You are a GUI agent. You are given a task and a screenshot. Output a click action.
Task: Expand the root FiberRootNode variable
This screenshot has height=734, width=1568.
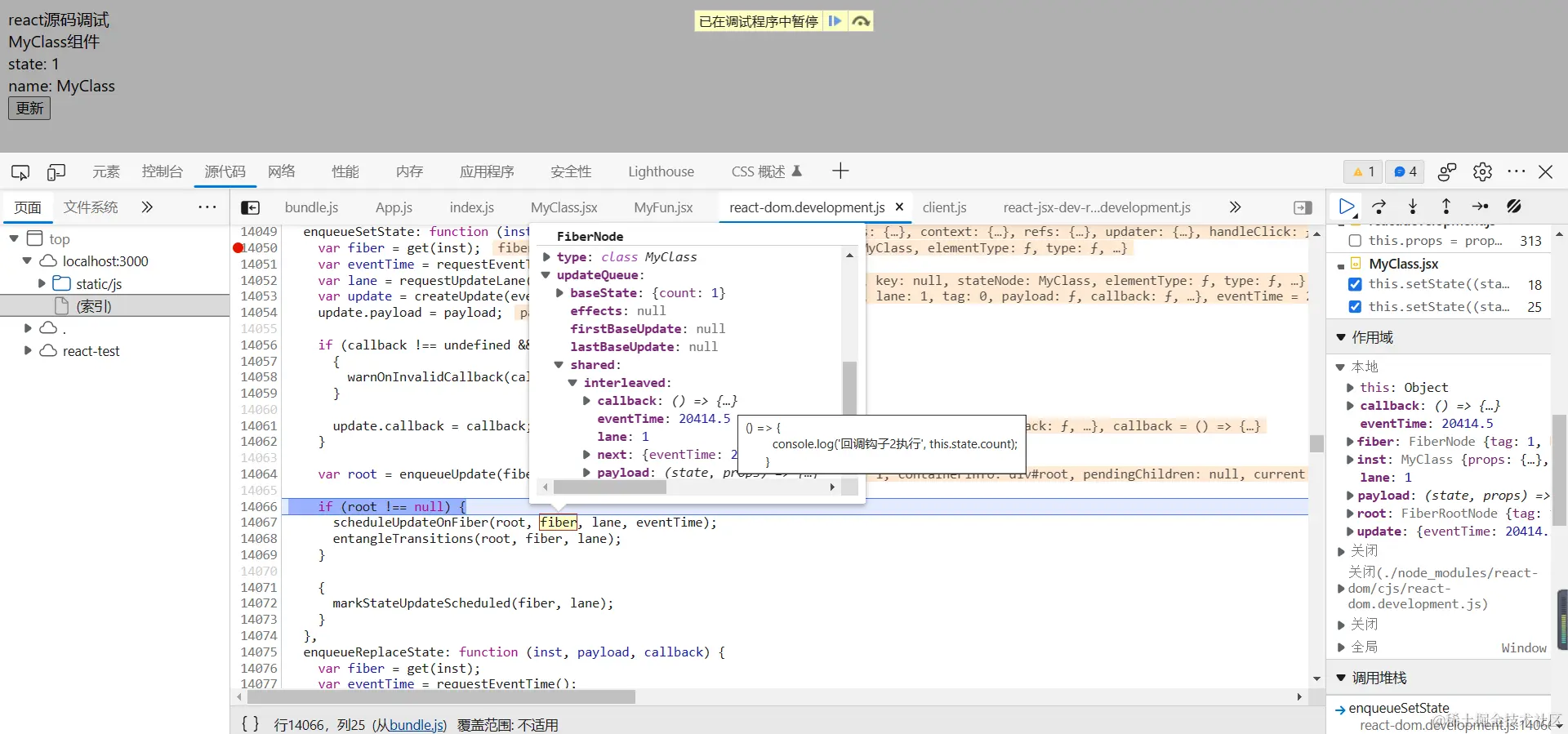tap(1350, 514)
